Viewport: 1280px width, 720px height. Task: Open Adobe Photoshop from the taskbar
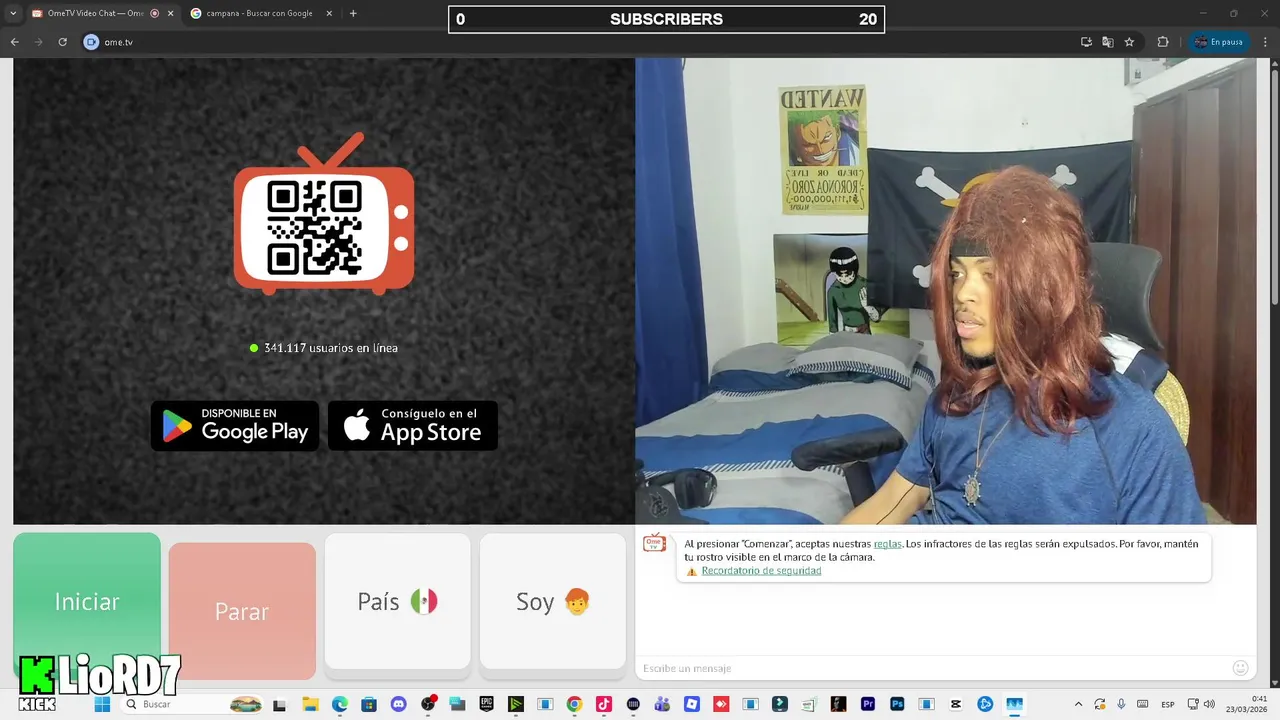[897, 704]
